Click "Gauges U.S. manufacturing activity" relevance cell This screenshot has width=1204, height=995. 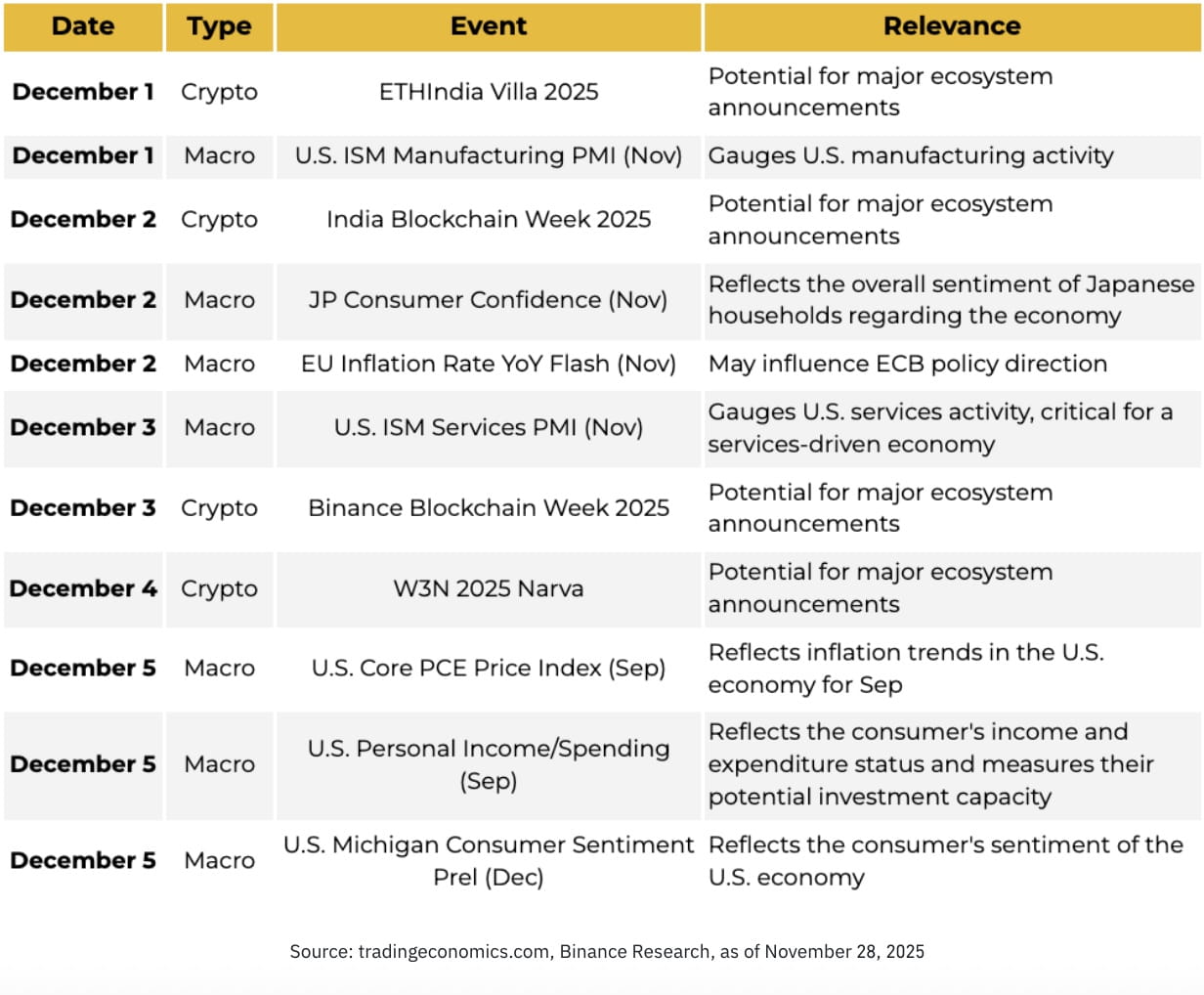pyautogui.click(x=910, y=155)
